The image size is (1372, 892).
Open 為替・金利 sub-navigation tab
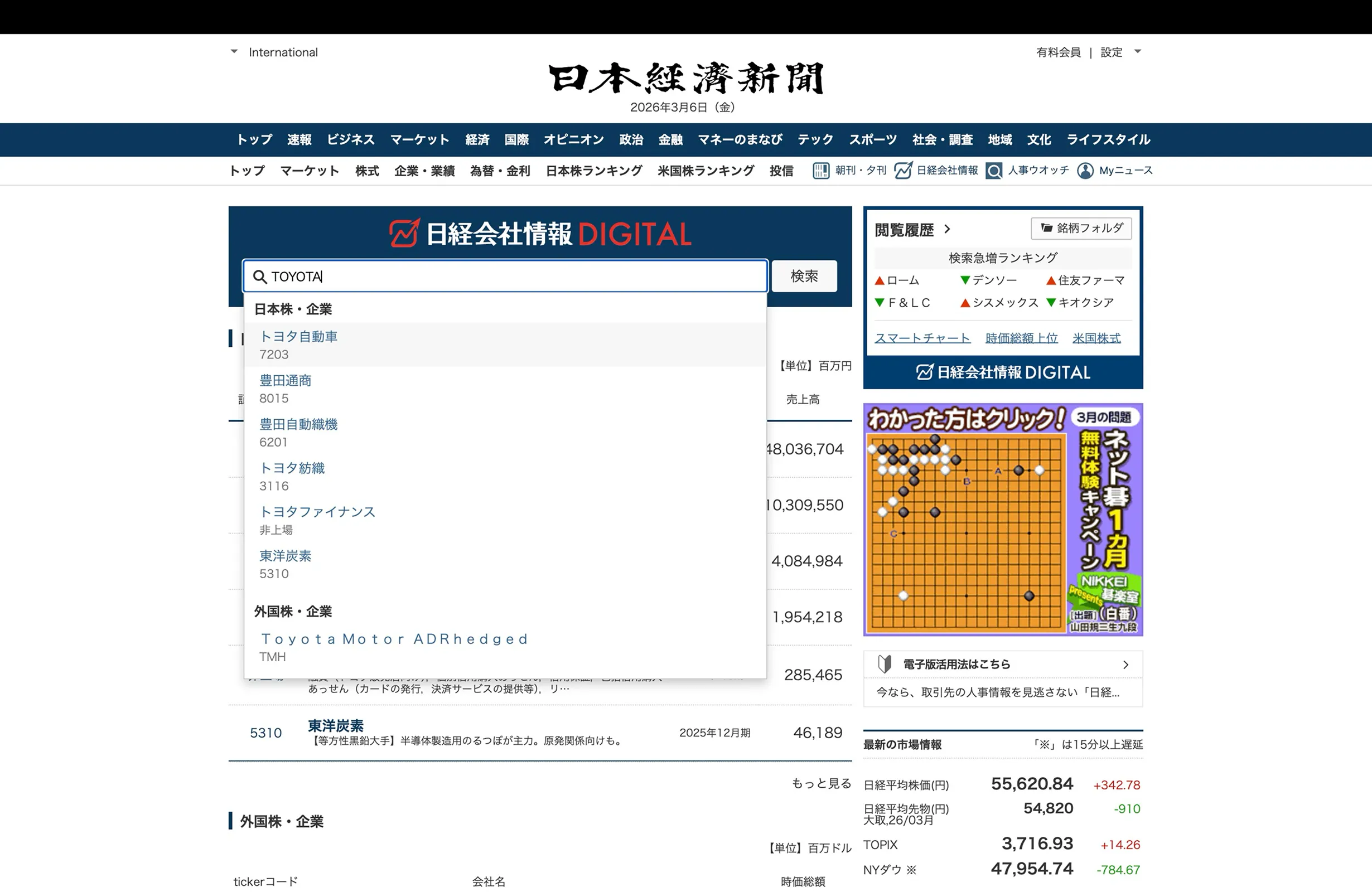500,171
